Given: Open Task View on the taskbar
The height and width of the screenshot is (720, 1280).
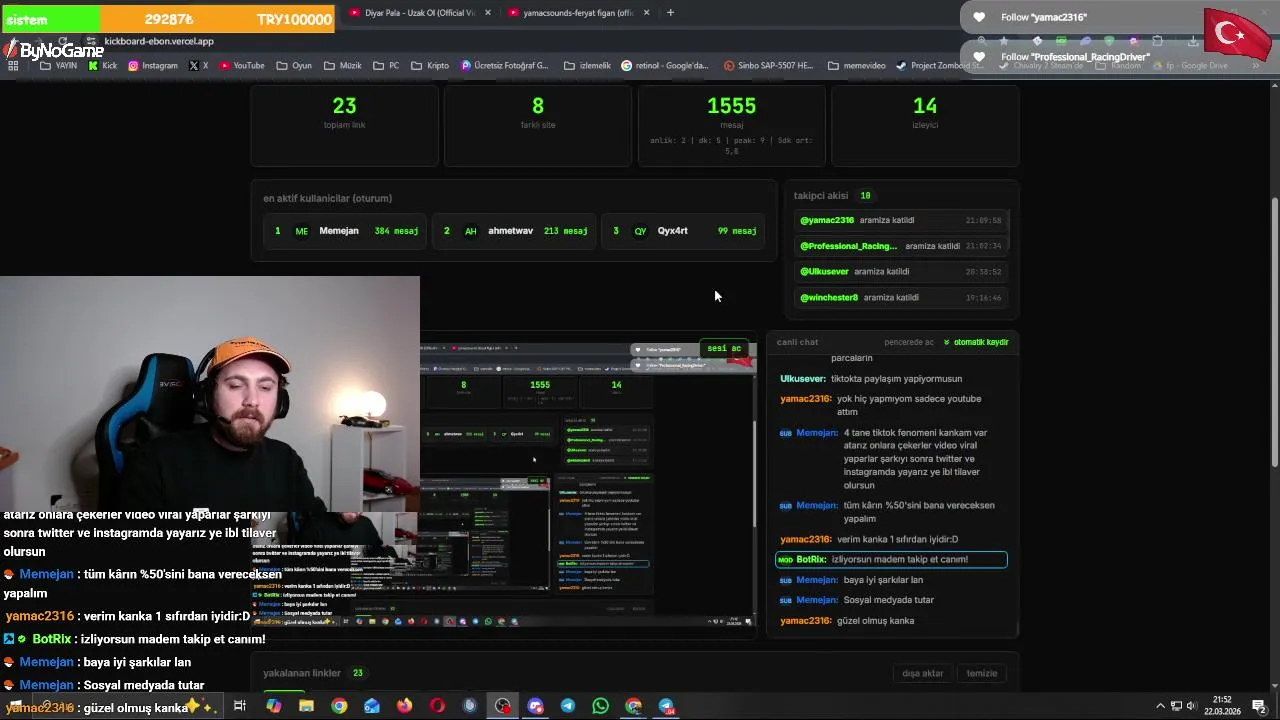Looking at the screenshot, I should tap(240, 706).
